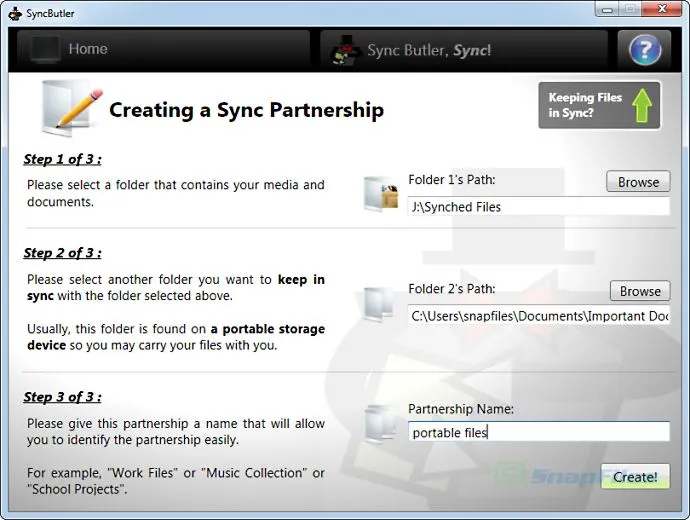This screenshot has width=690, height=520.
Task: Click the Partnership Name folder icon
Action: (380, 424)
